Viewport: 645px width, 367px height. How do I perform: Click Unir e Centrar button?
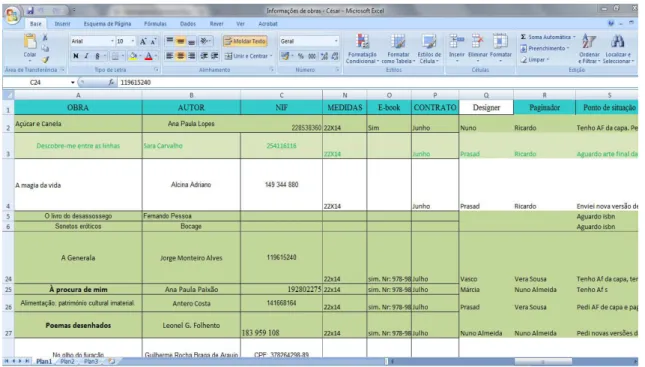[x=246, y=56]
